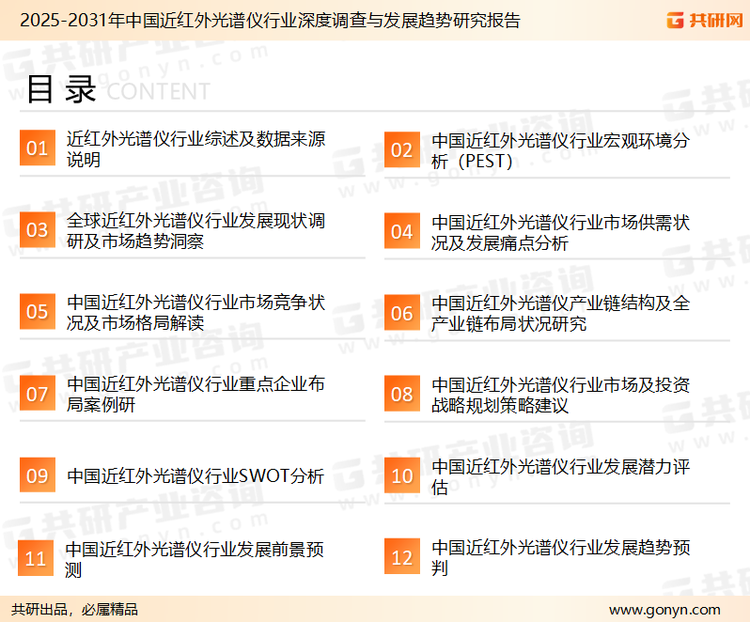Click the orange 11 number badge
Screen dimensions: 750x622
coord(35,558)
